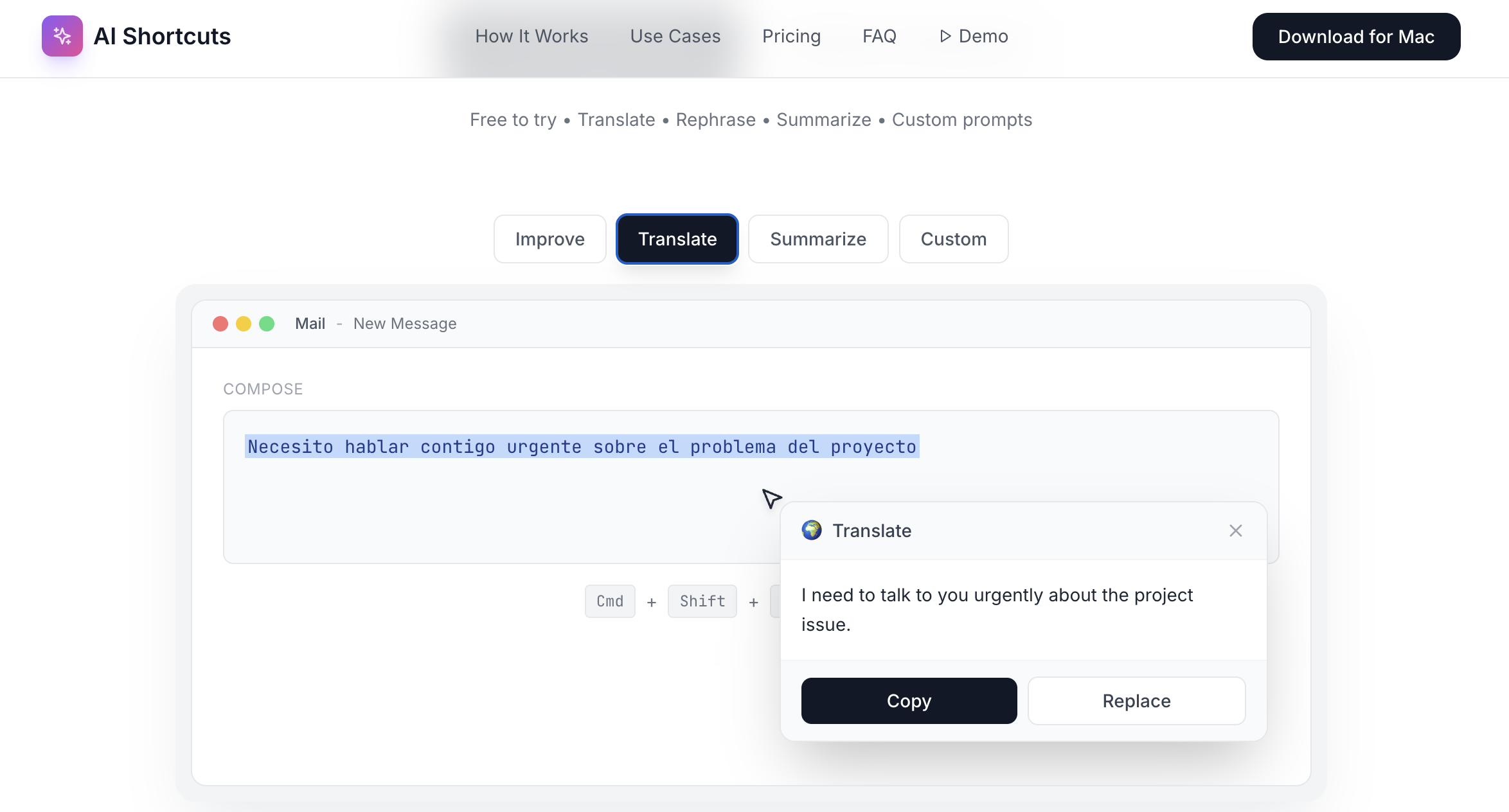This screenshot has height=812, width=1509.
Task: Click the Cmd key badge
Action: (609, 601)
